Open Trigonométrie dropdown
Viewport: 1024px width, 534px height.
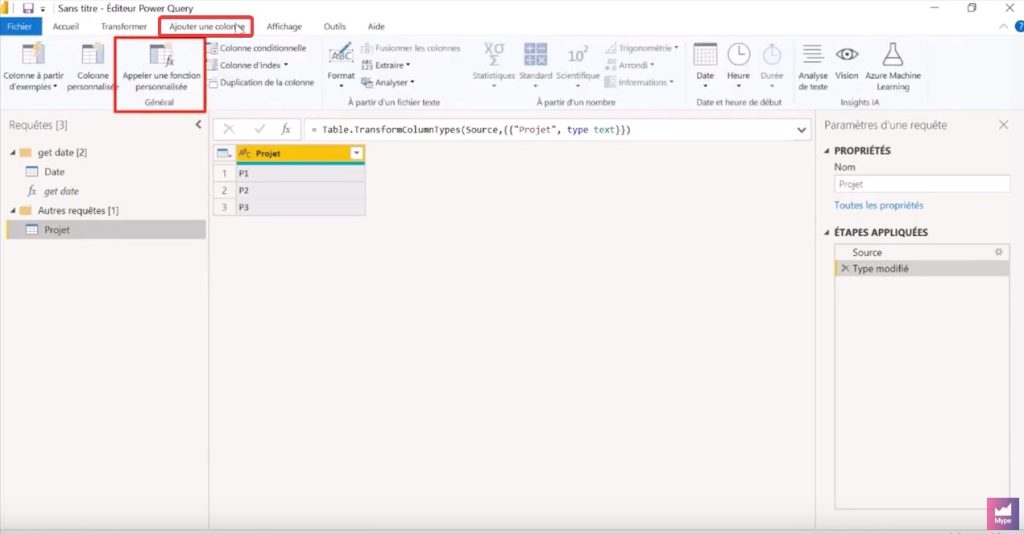[x=642, y=48]
